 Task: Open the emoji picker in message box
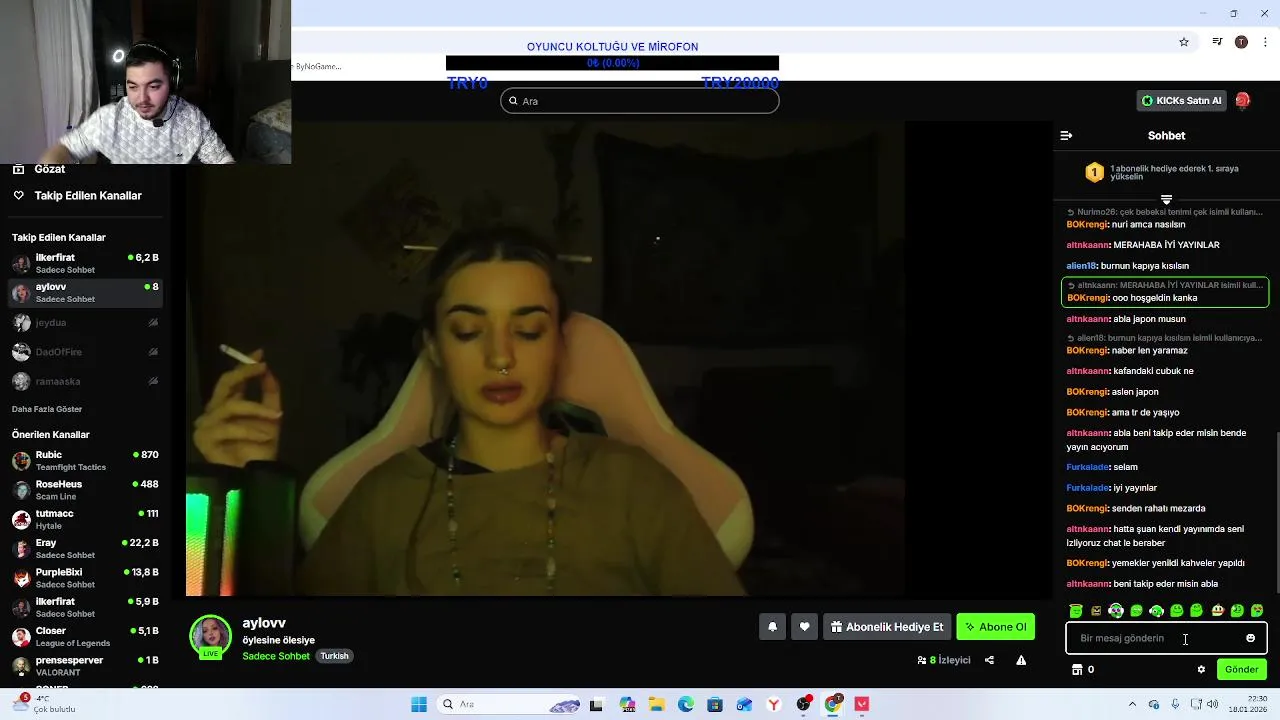click(x=1250, y=638)
